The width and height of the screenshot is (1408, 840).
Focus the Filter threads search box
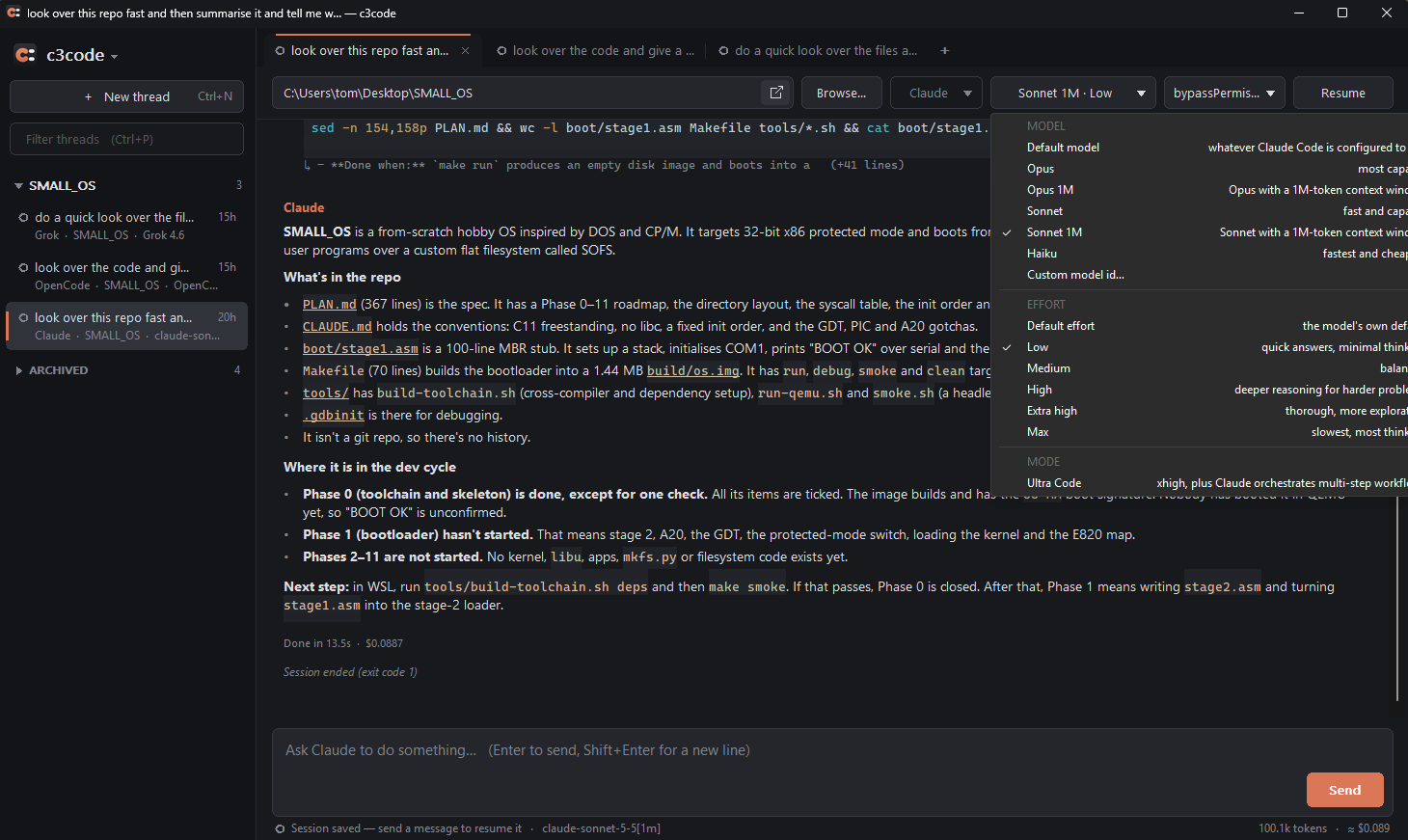pos(126,139)
